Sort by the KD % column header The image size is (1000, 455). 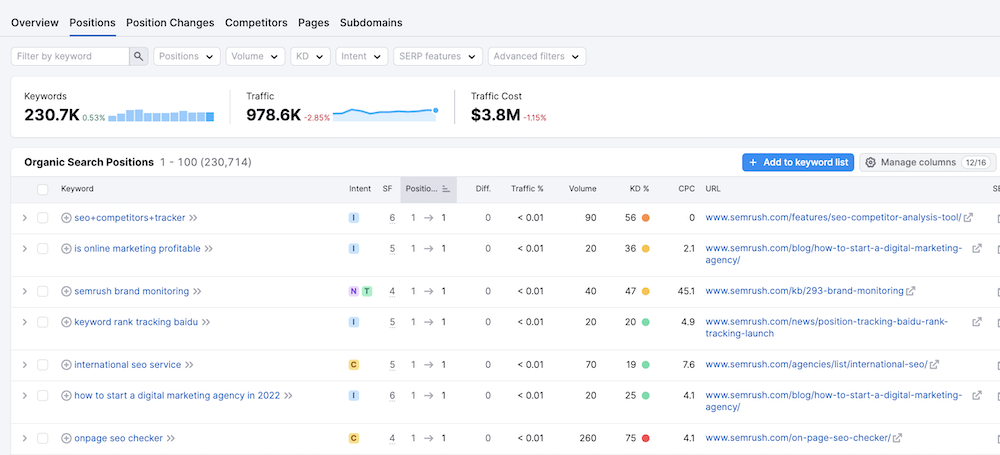click(x=639, y=189)
